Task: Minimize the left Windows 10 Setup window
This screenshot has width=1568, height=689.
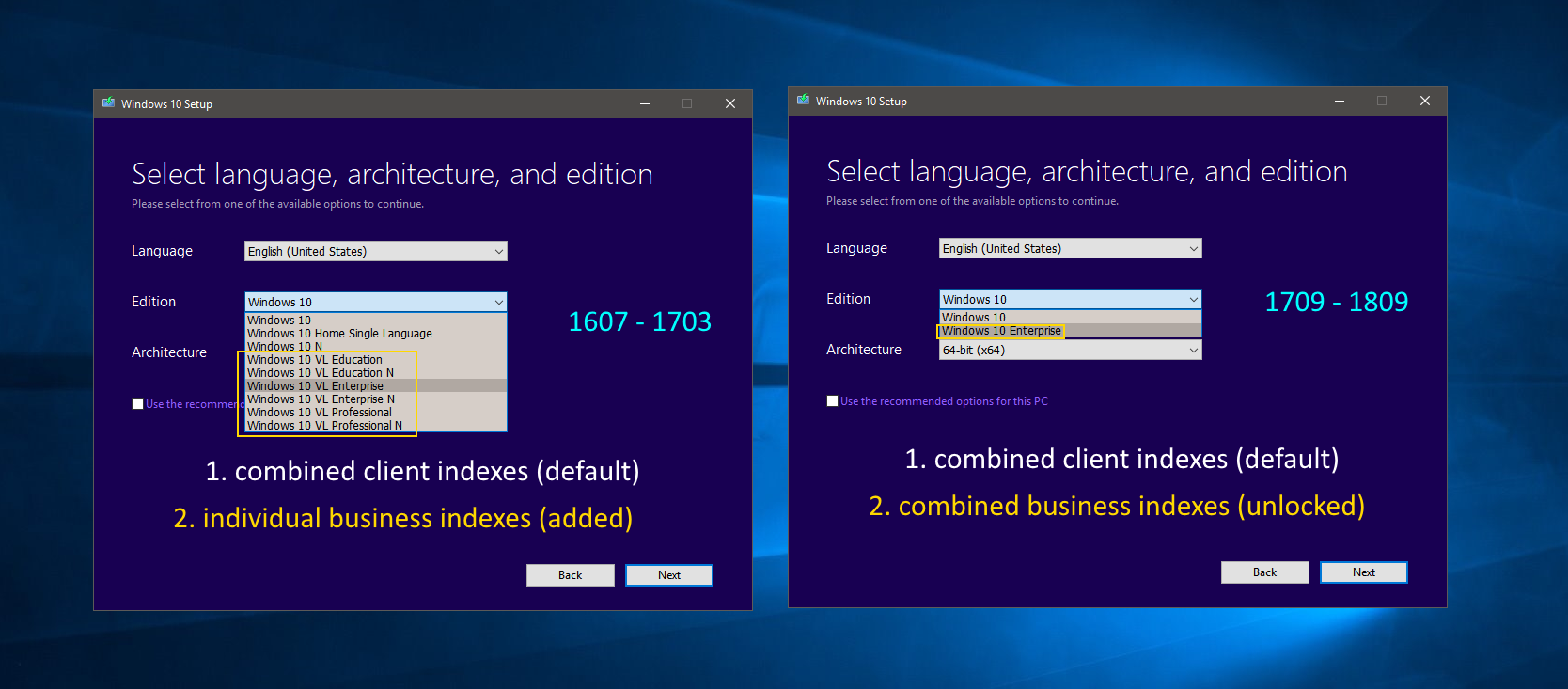Action: click(x=645, y=103)
